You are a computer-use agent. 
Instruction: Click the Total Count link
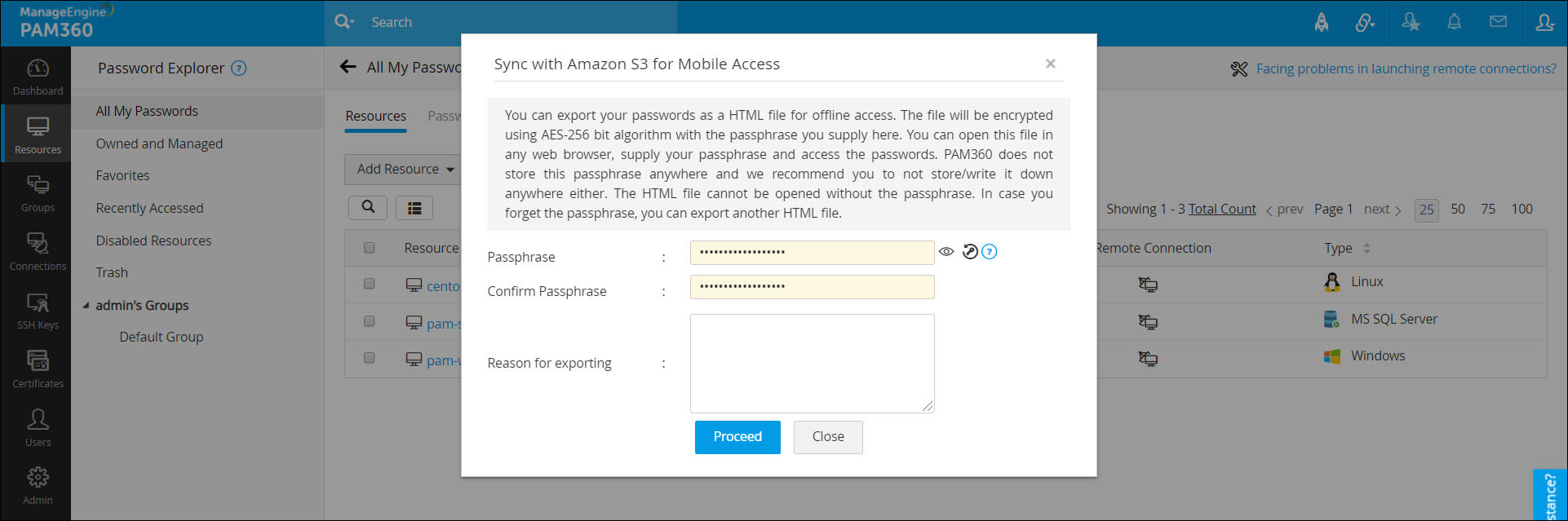pos(1222,209)
